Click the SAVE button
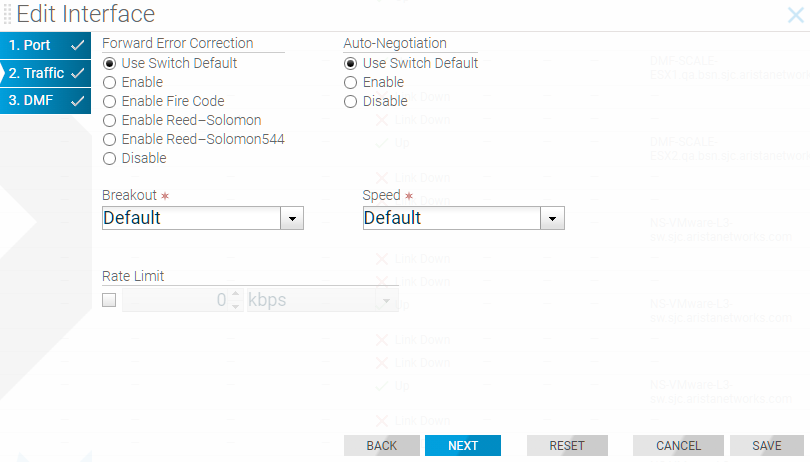Screen dimensions: 810x462 (767, 445)
